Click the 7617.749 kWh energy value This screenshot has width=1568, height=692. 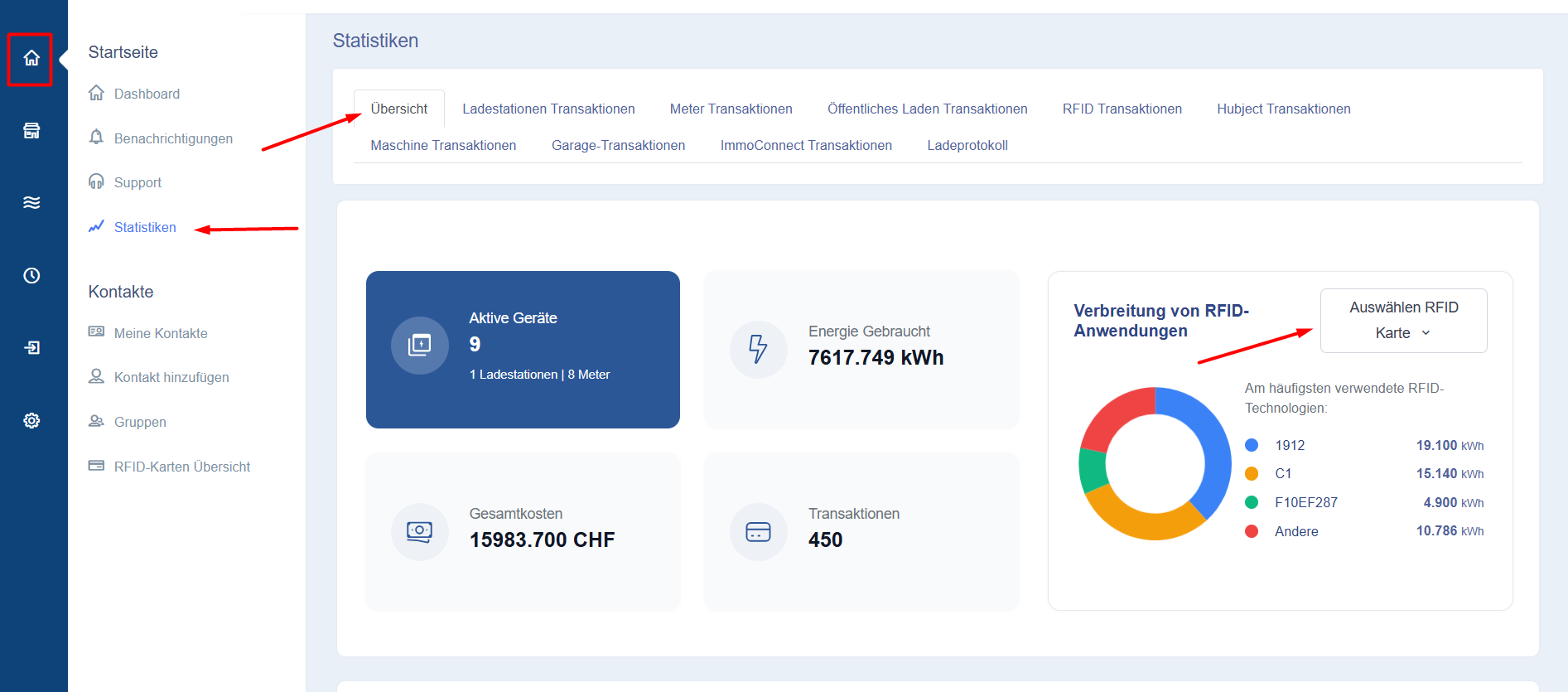[876, 357]
